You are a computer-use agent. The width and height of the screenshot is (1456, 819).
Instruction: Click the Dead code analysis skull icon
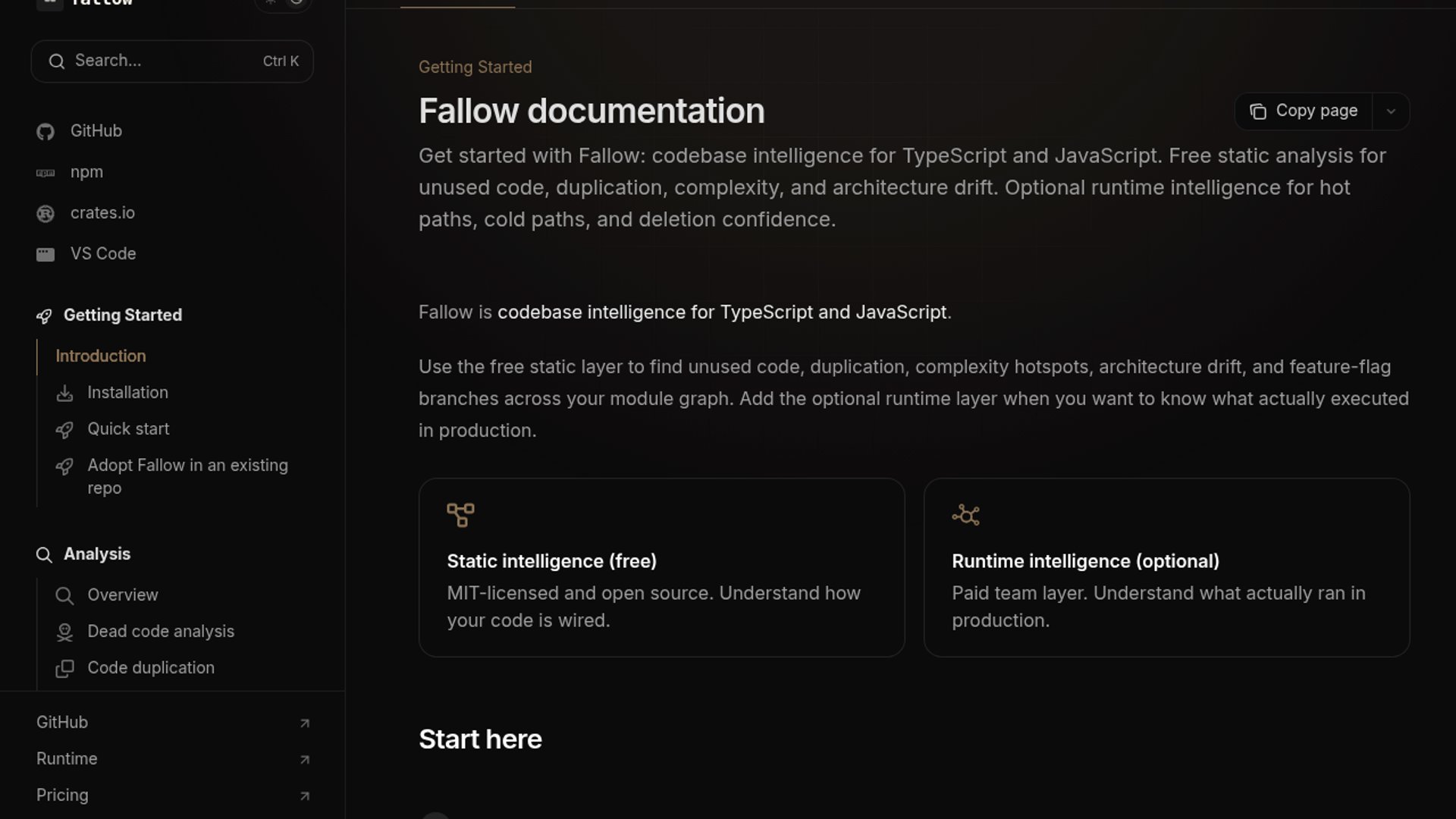64,632
